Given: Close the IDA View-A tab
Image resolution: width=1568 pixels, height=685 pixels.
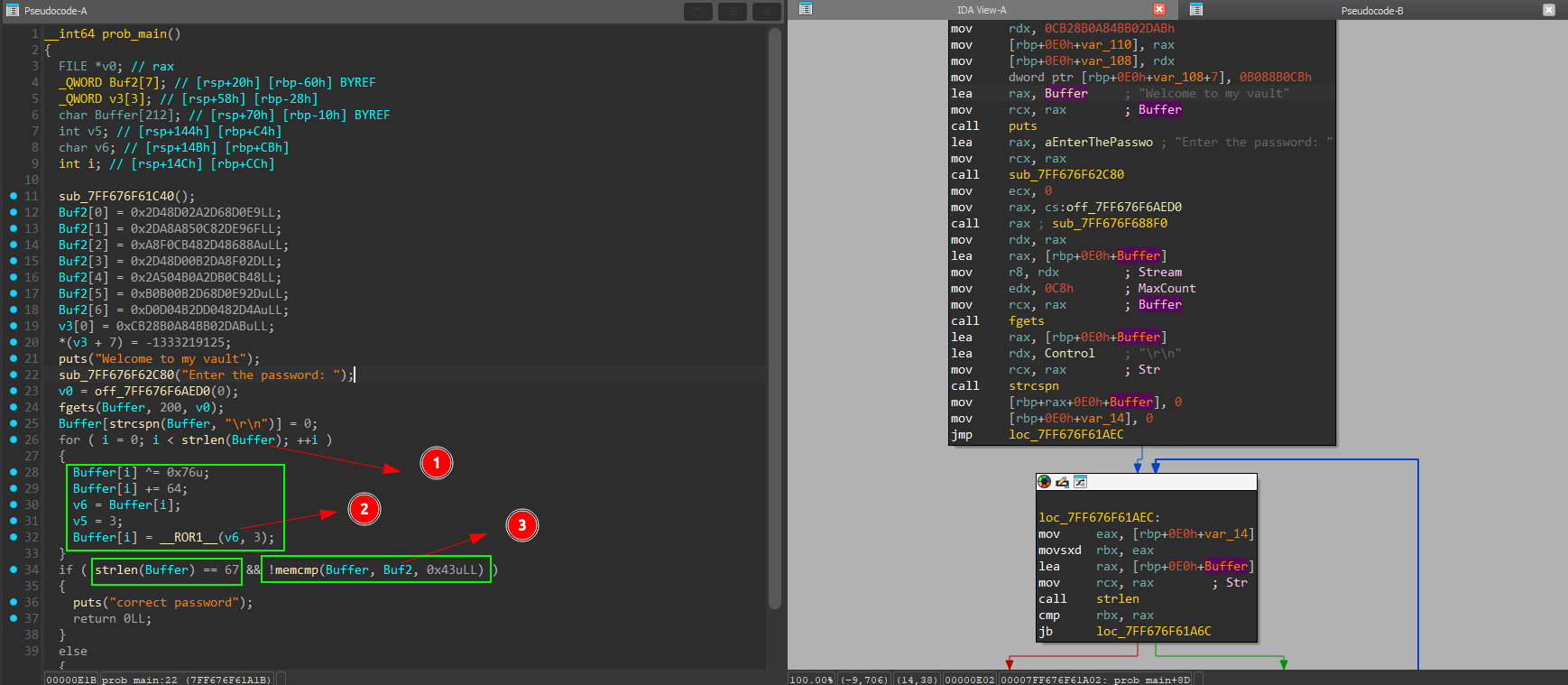Looking at the screenshot, I should tap(1159, 9).
